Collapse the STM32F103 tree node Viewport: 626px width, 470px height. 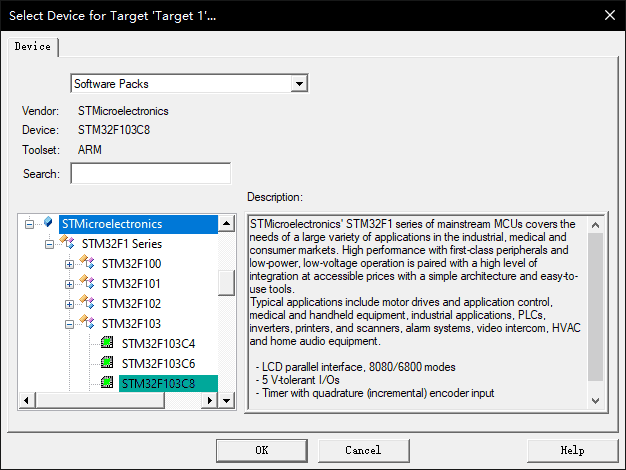point(70,324)
